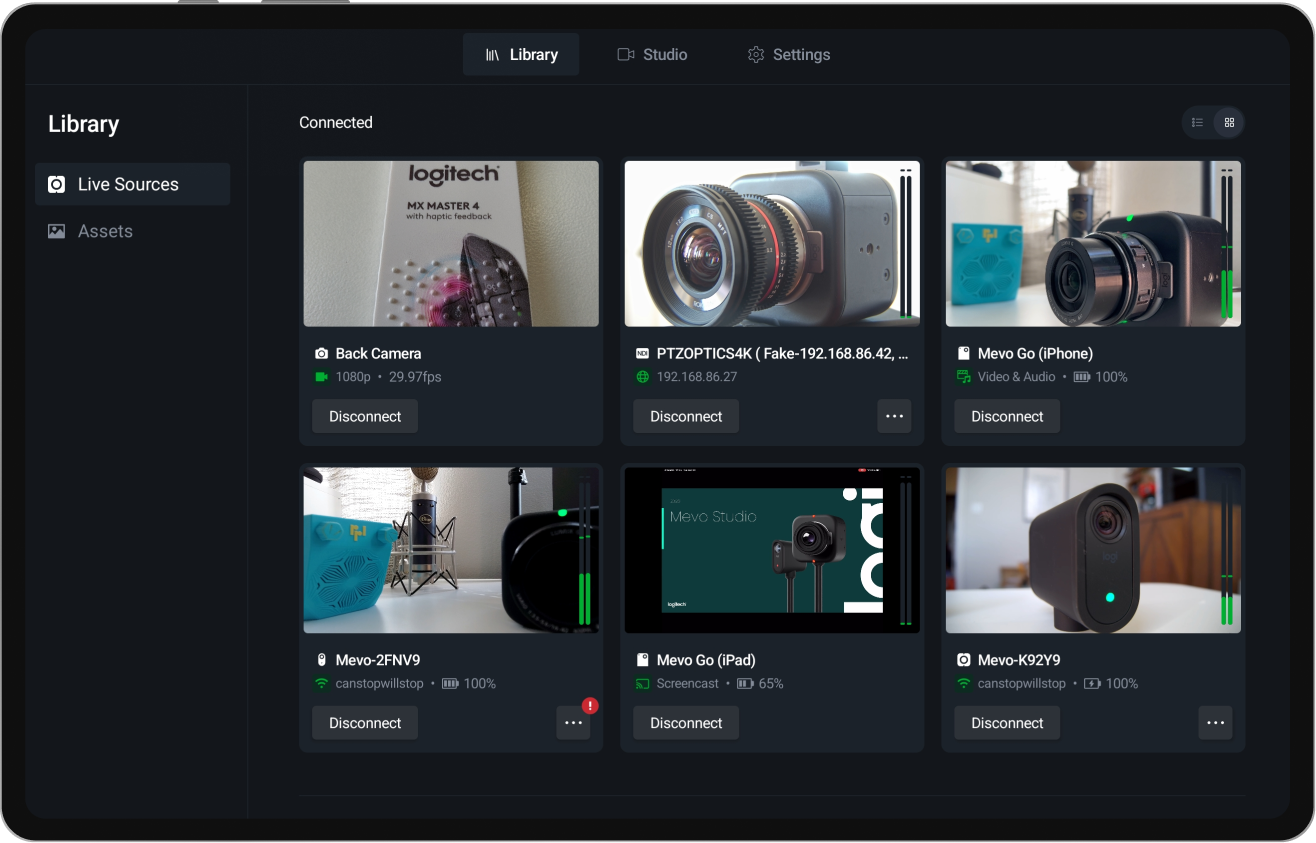Keep grid view layout selected
The height and width of the screenshot is (843, 1316).
click(x=1229, y=122)
